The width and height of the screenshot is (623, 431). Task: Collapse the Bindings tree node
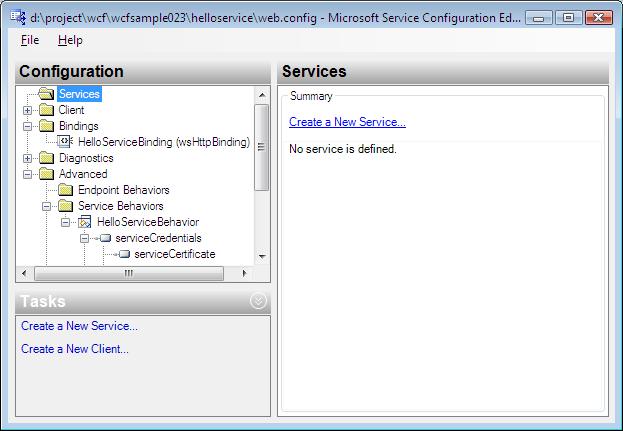(27, 126)
